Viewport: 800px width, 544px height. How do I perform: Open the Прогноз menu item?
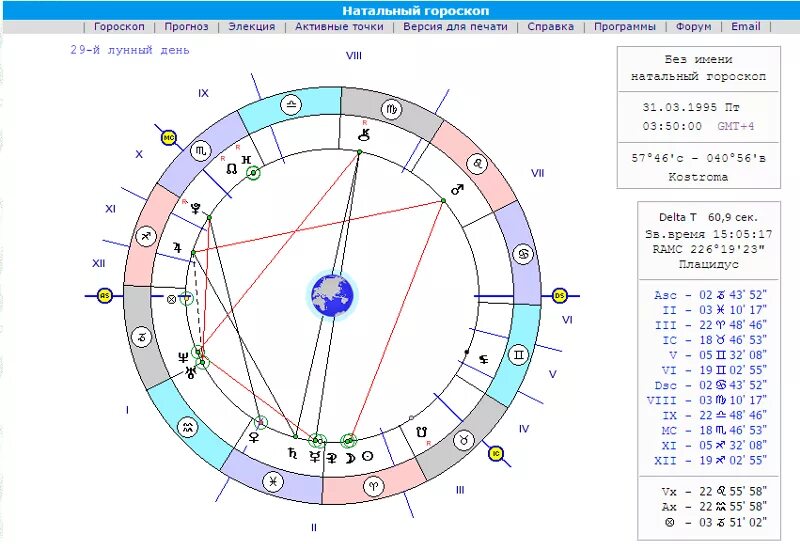coord(186,27)
